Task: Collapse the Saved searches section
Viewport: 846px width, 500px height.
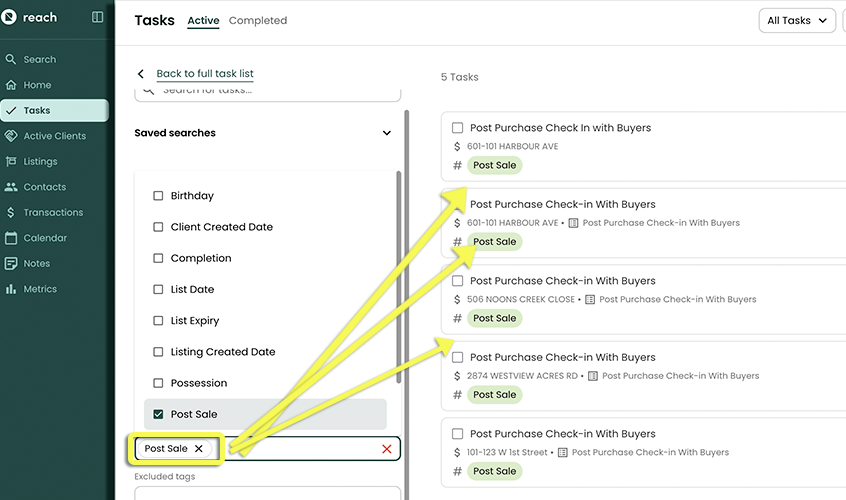Action: pyautogui.click(x=387, y=133)
